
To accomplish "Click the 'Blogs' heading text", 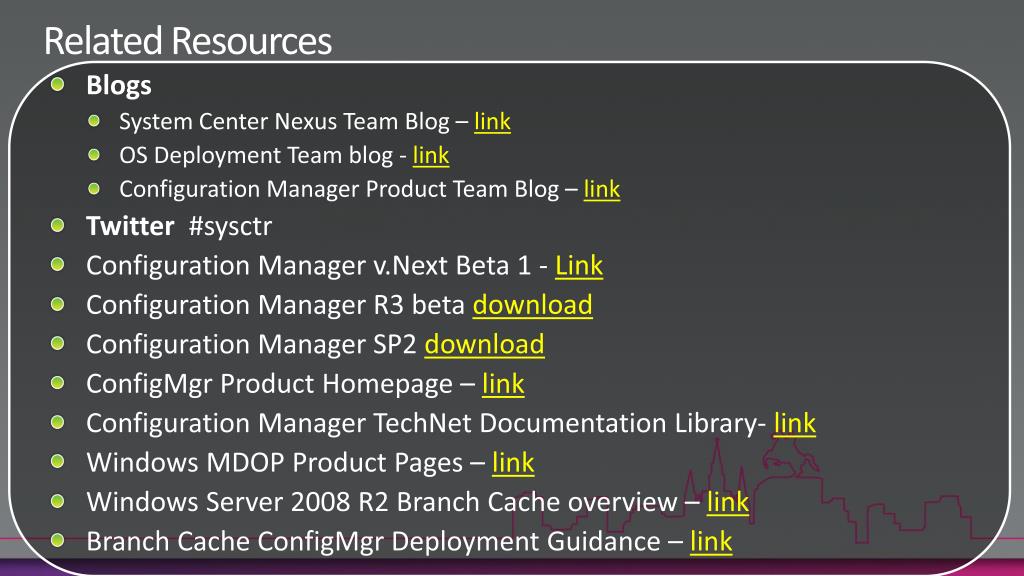I will [119, 86].
